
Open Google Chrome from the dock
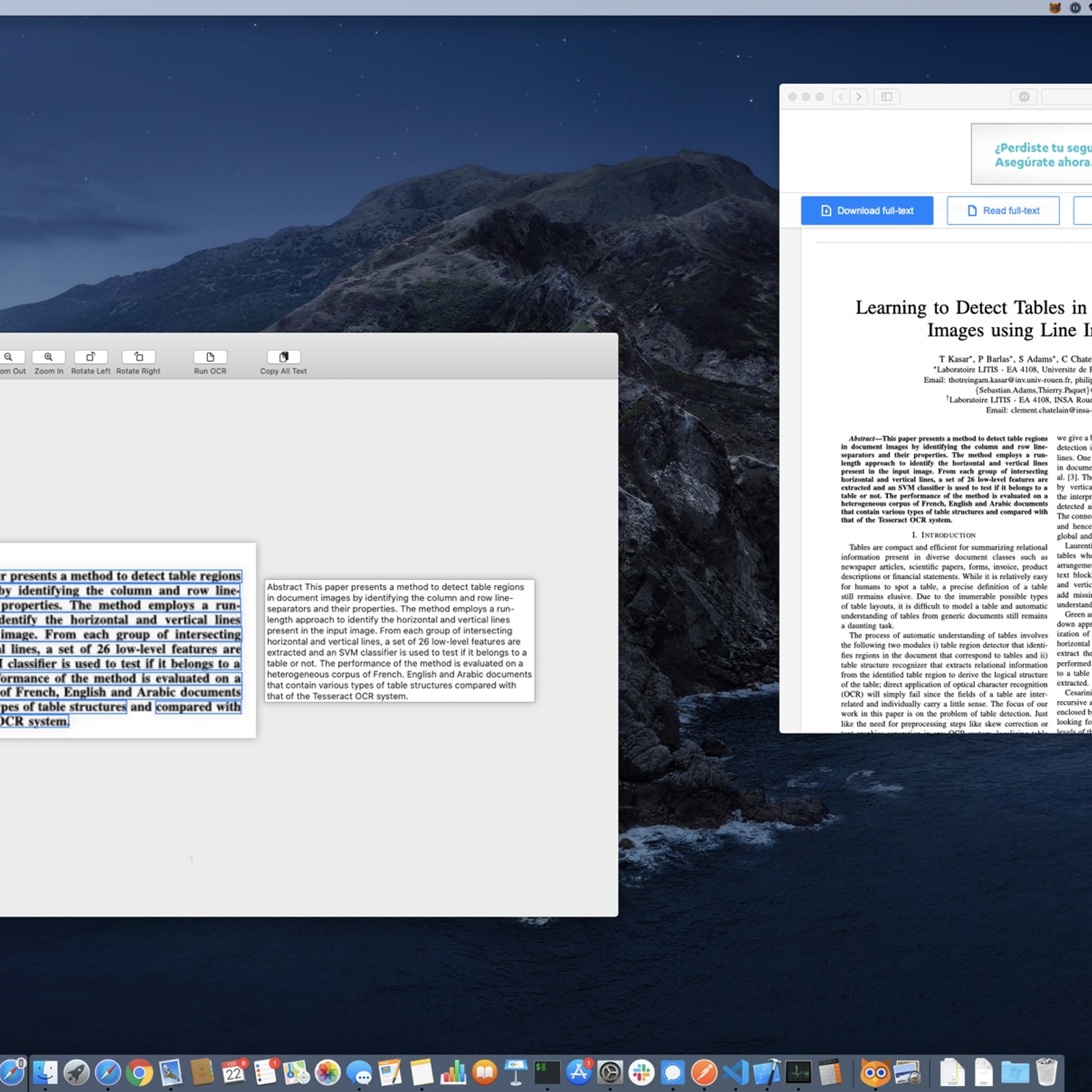pyautogui.click(x=139, y=1074)
